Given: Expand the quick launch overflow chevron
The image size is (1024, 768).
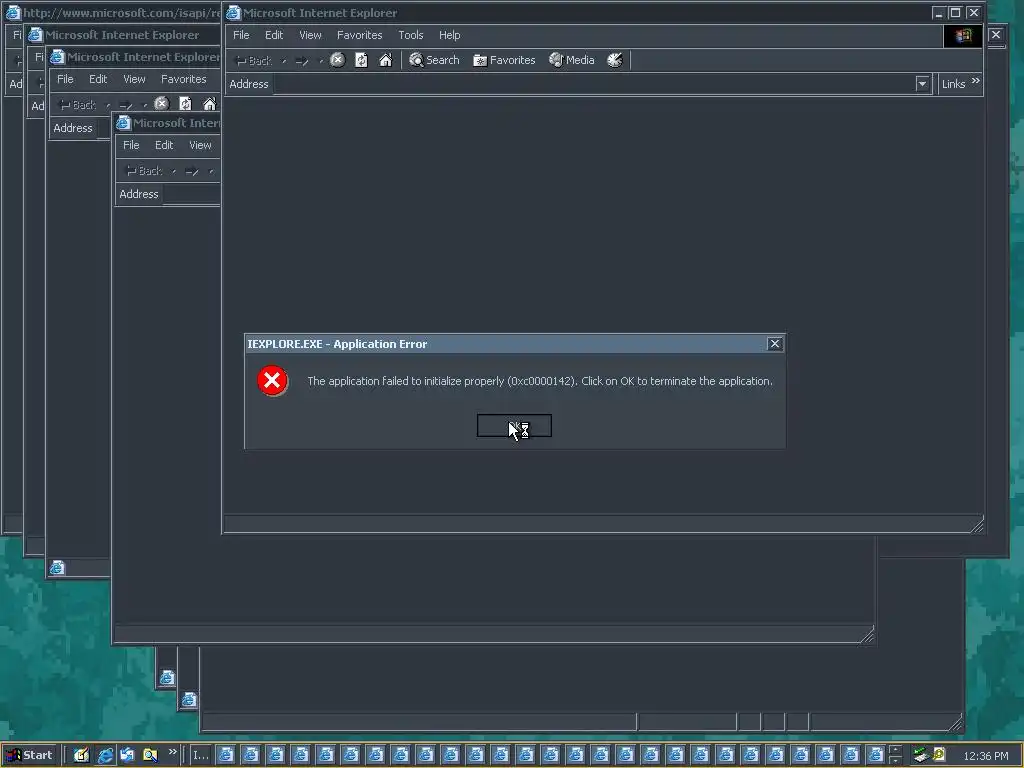Looking at the screenshot, I should (172, 752).
